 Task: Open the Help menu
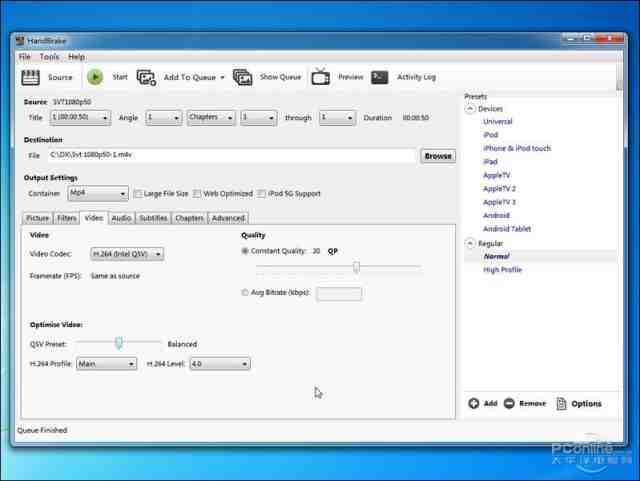(76, 57)
